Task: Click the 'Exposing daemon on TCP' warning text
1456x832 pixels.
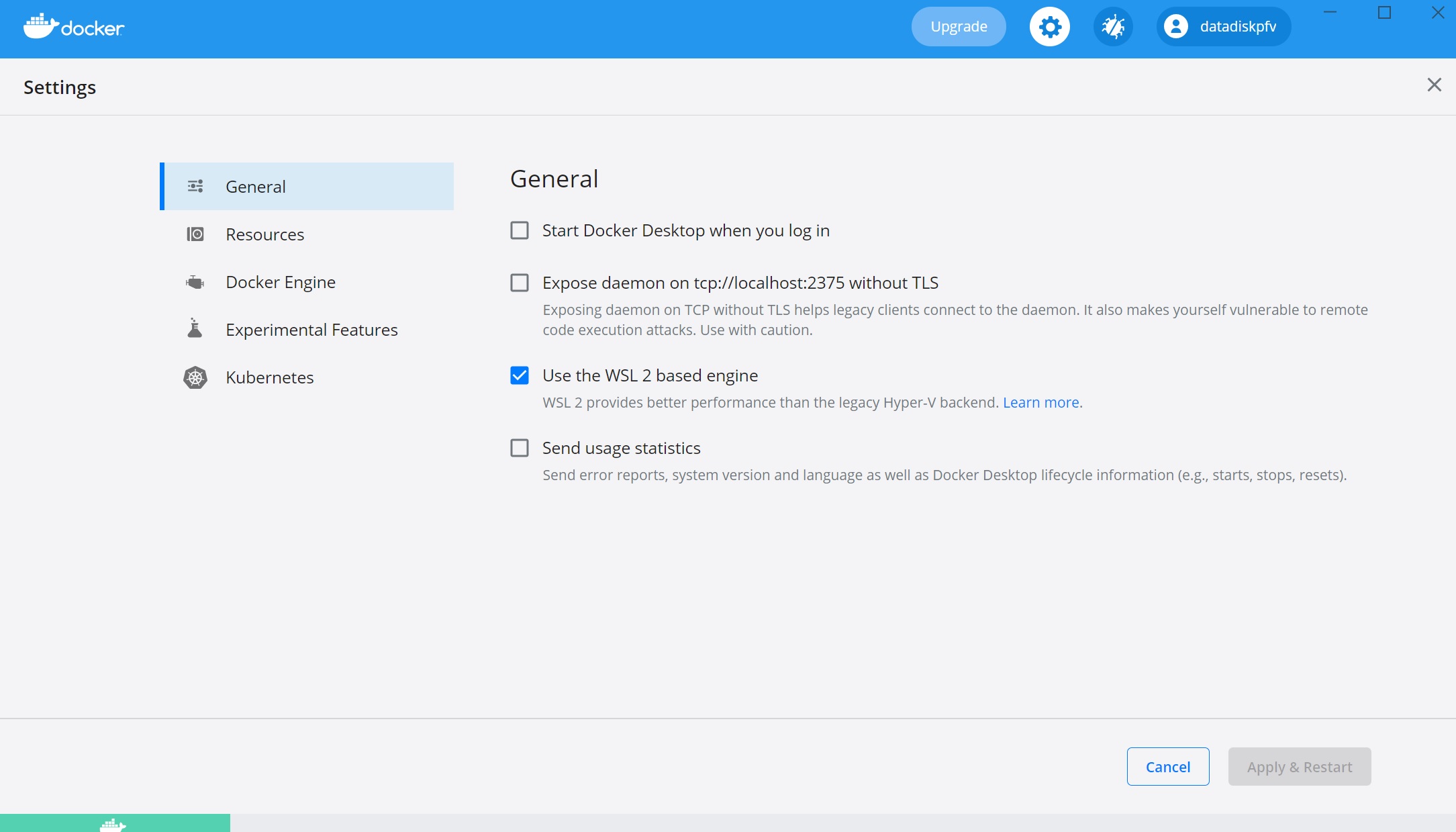Action: click(x=955, y=320)
